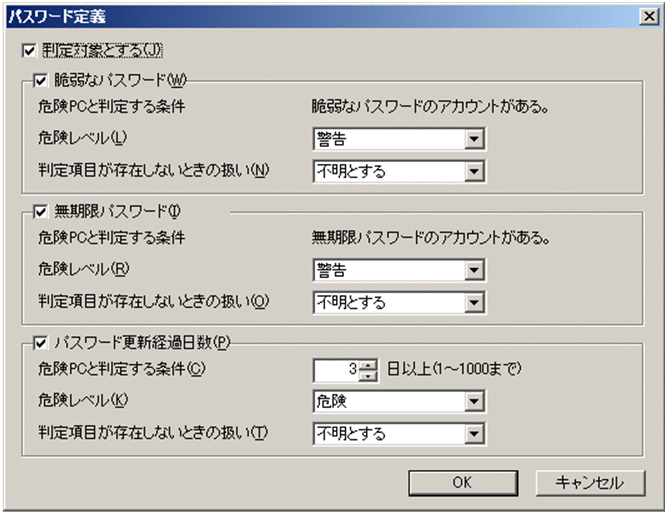Screen dimensions: 668x515
Task: Click the 脆弱なパスワードのアカウントがある text
Action: coord(434,106)
